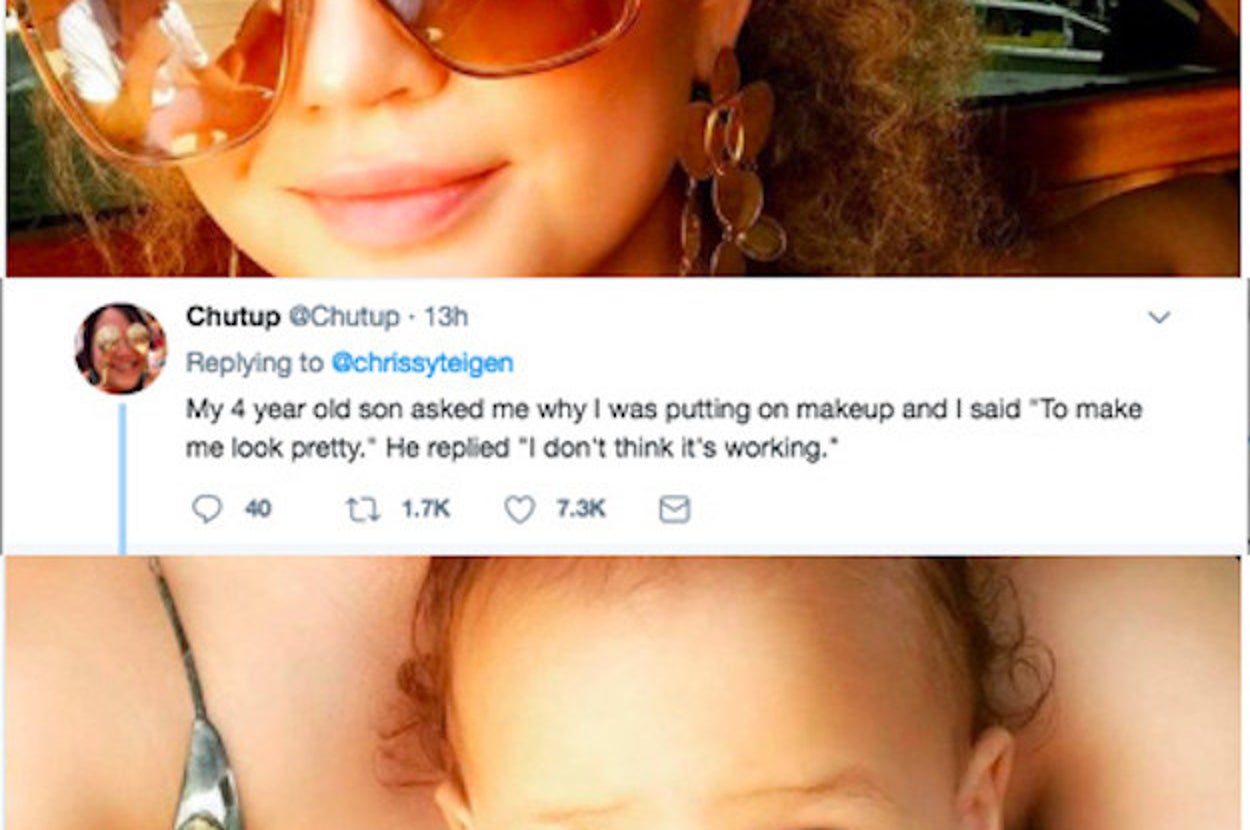Click the reply count of 40

258,510
